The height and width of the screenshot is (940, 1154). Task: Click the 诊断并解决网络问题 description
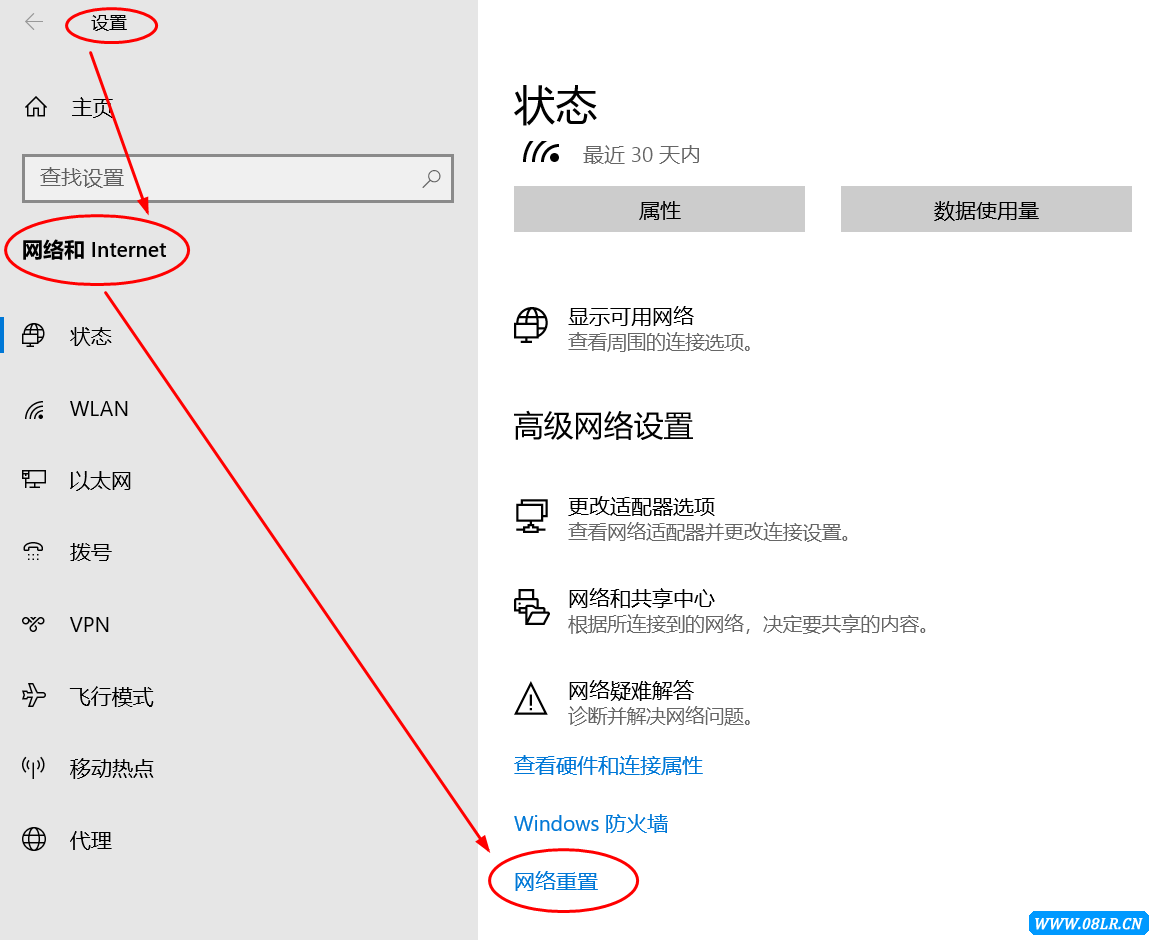pyautogui.click(x=661, y=715)
